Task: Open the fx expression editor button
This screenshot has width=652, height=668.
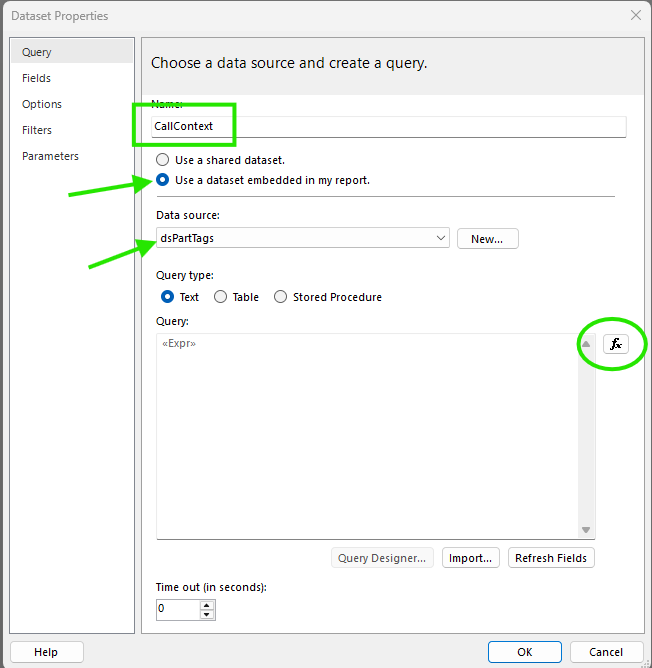Action: (615, 344)
